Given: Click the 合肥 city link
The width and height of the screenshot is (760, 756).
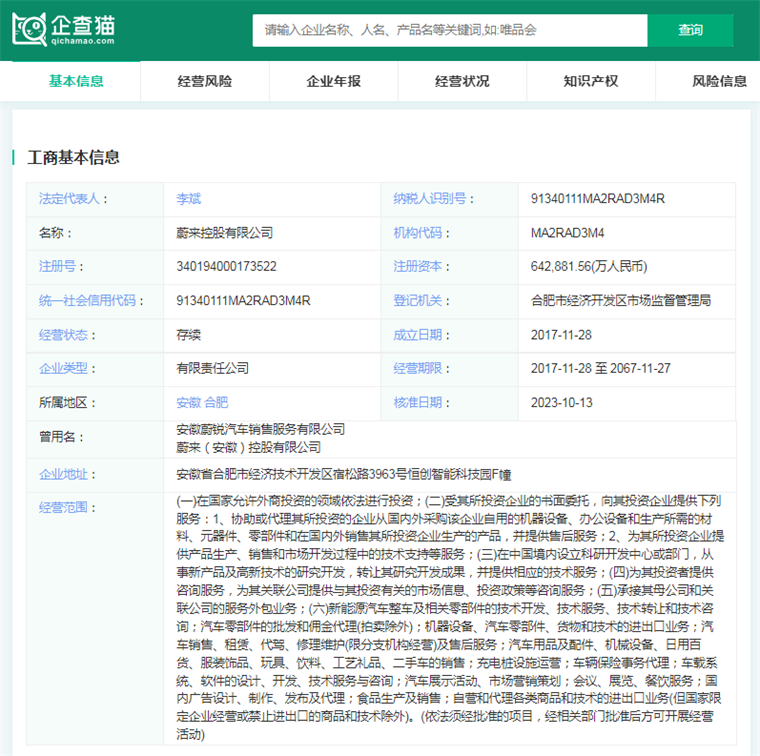Looking at the screenshot, I should (x=216, y=403).
